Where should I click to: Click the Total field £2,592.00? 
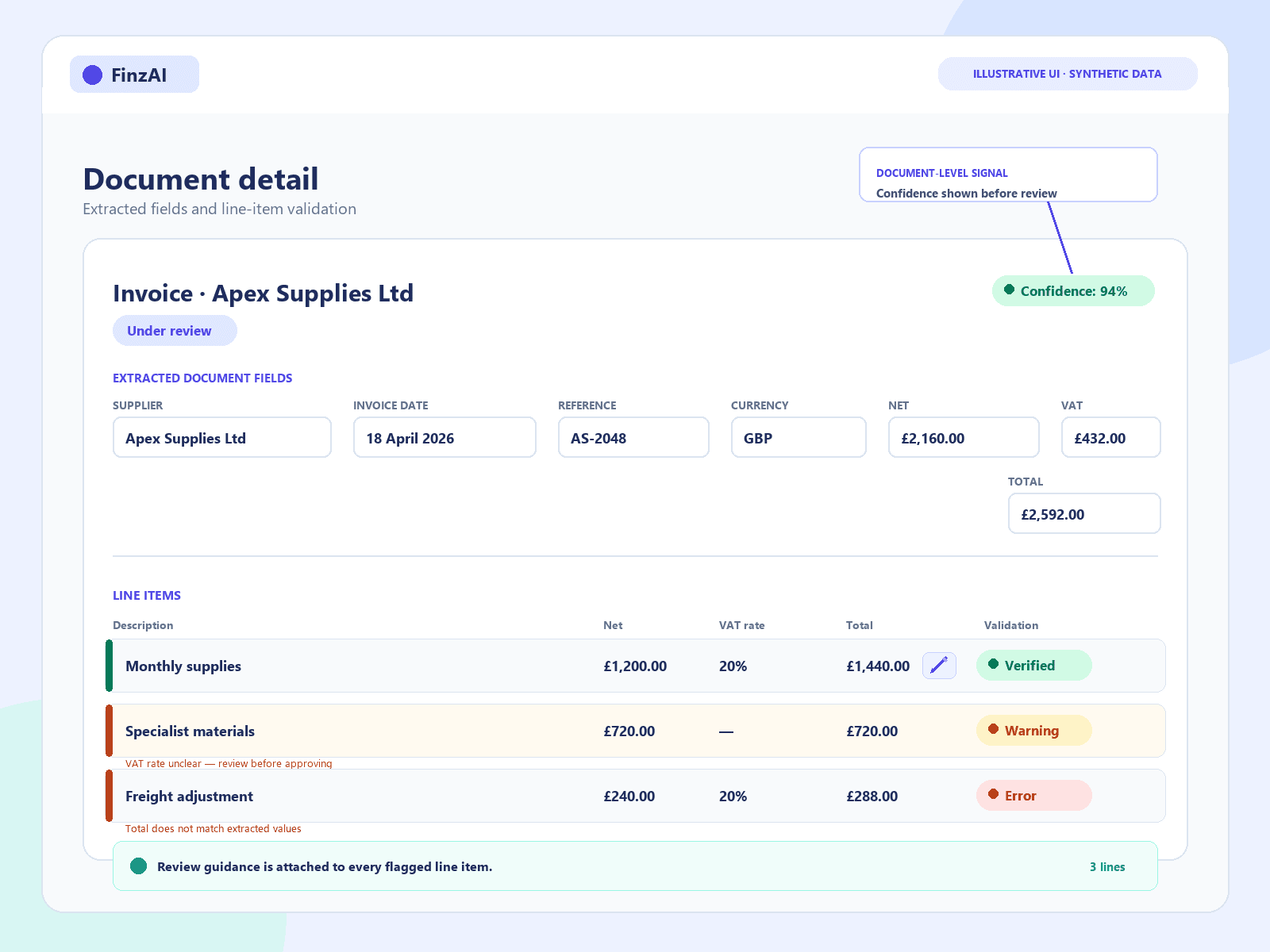pos(1084,513)
